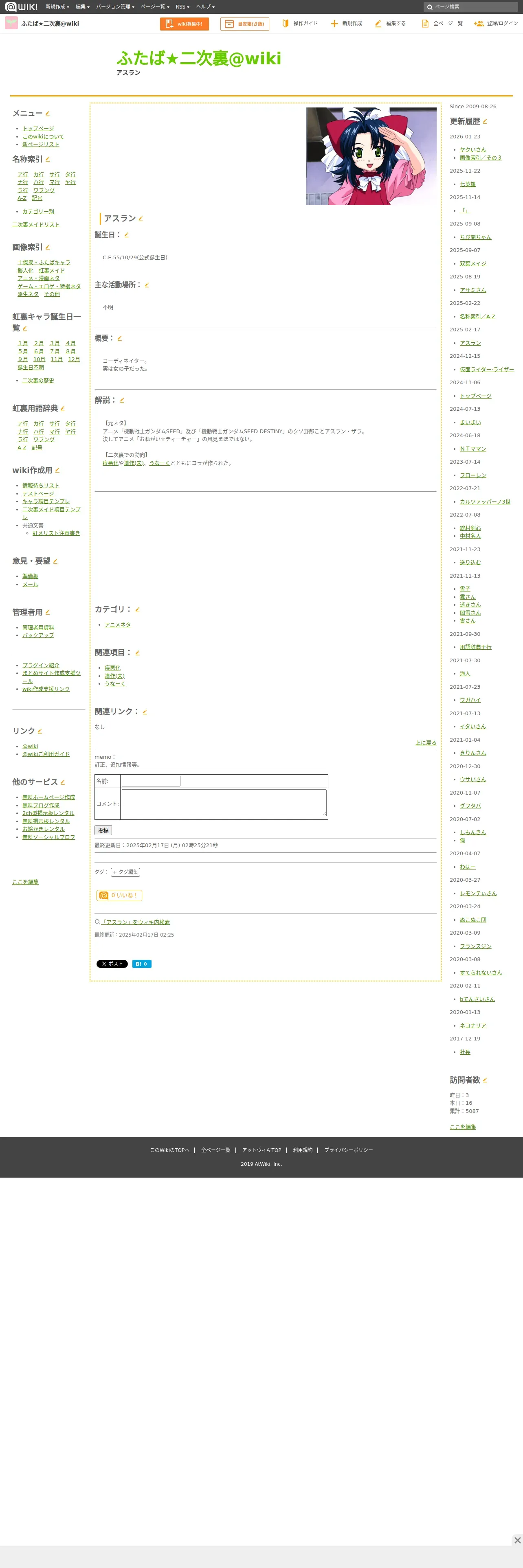Click edit pencil beside 訪問者数 heading
Viewport: 523px width, 1568px height.
coord(485,1080)
